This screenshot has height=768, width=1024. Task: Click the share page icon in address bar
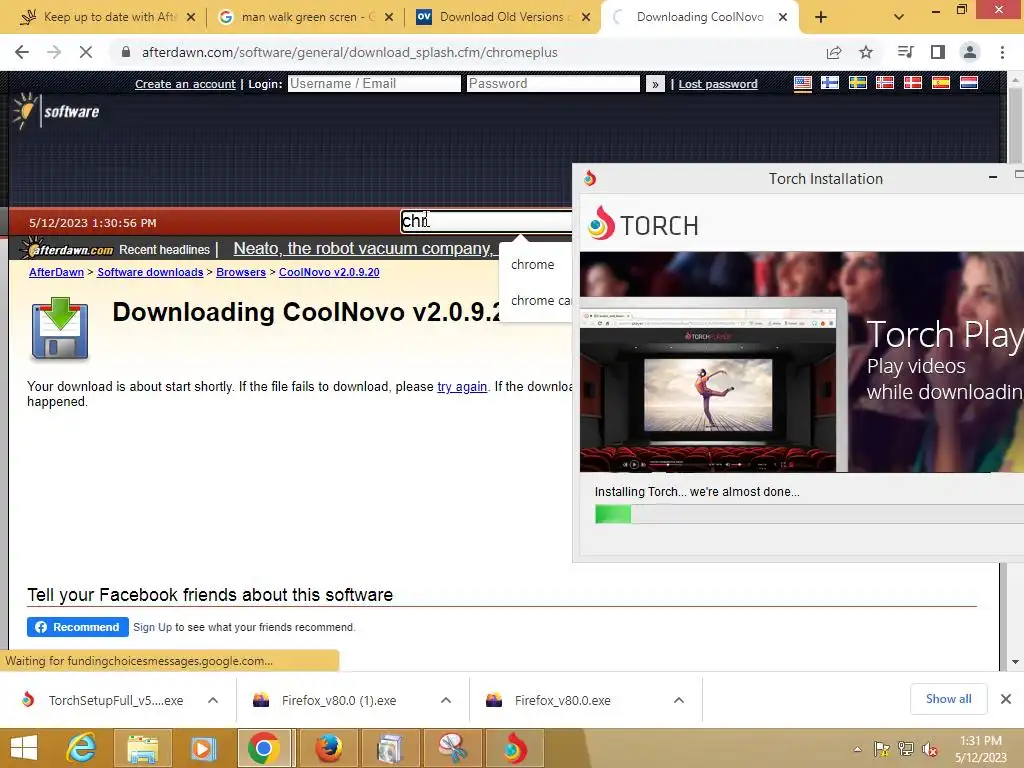point(834,52)
